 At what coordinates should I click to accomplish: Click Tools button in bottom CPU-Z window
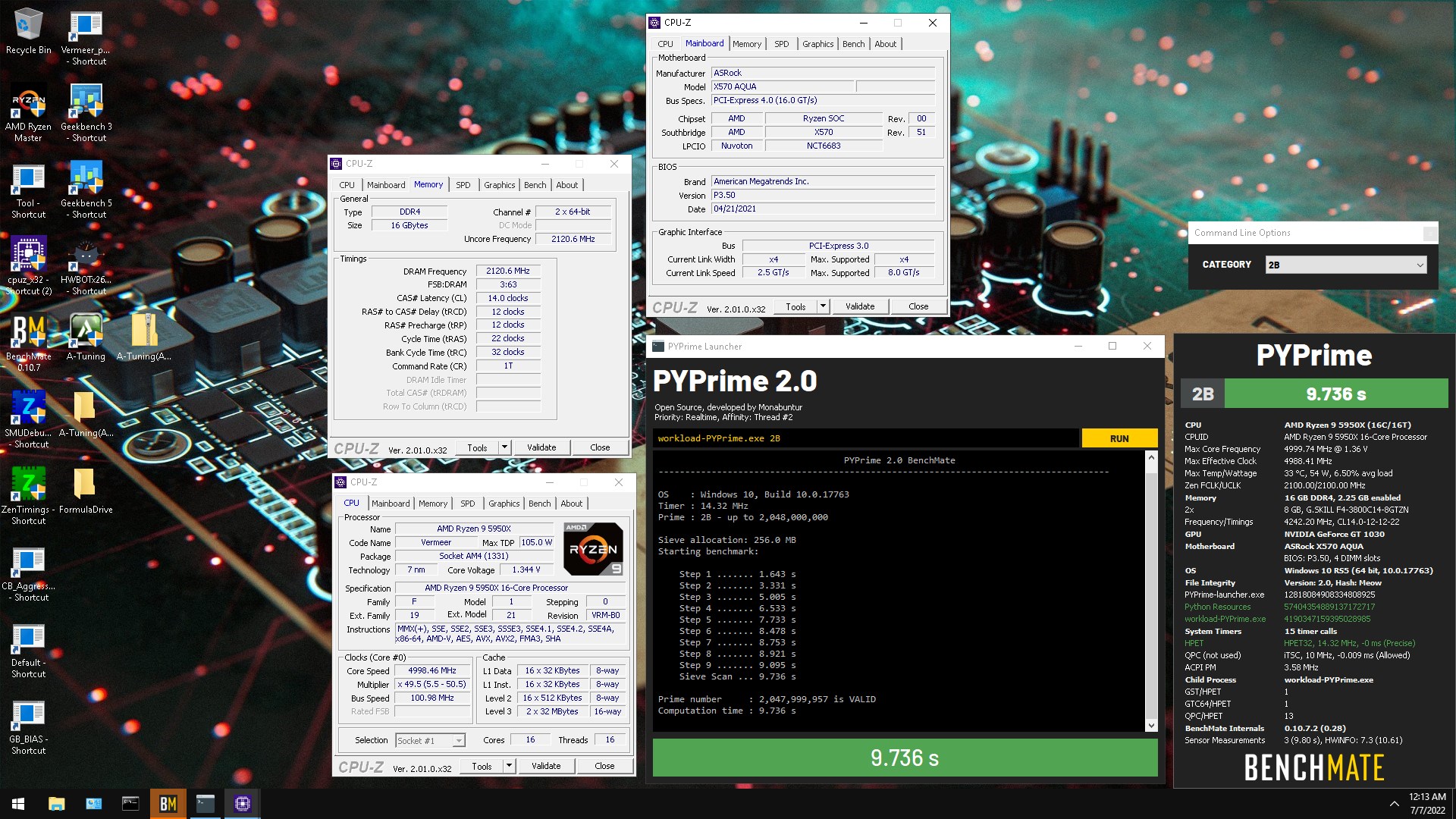tap(482, 766)
